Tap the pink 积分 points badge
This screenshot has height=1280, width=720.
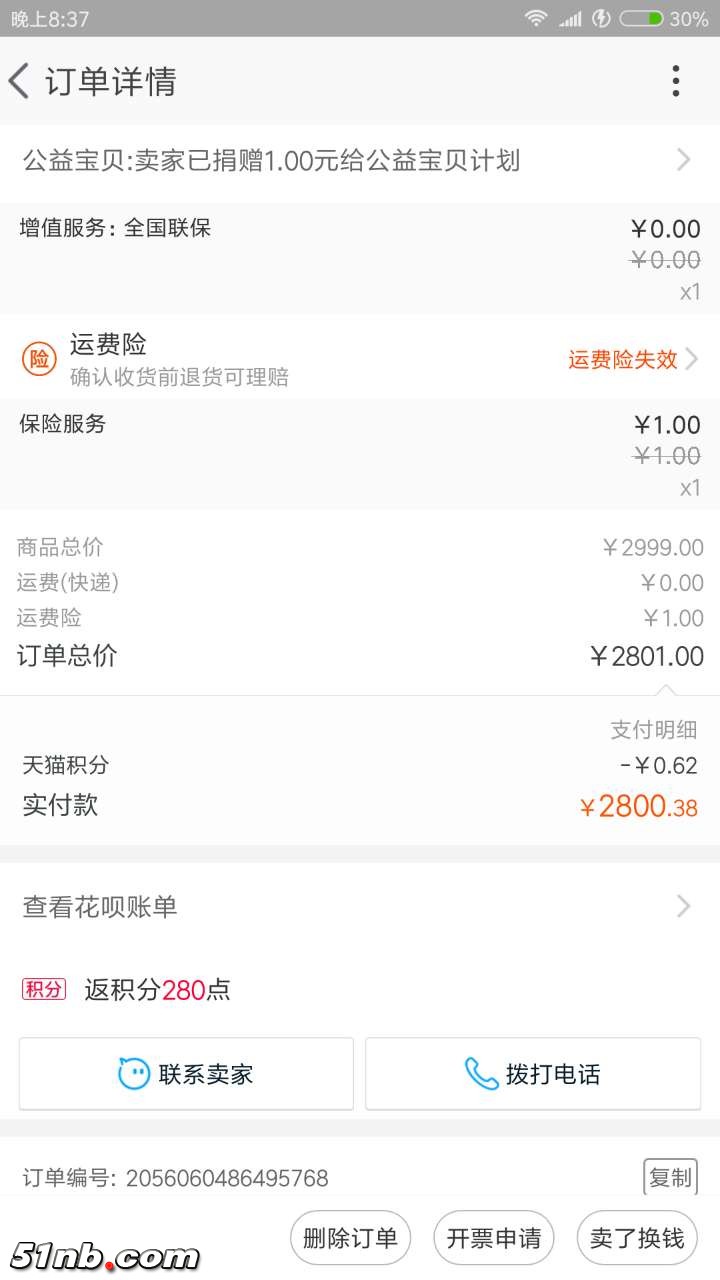tap(44, 990)
